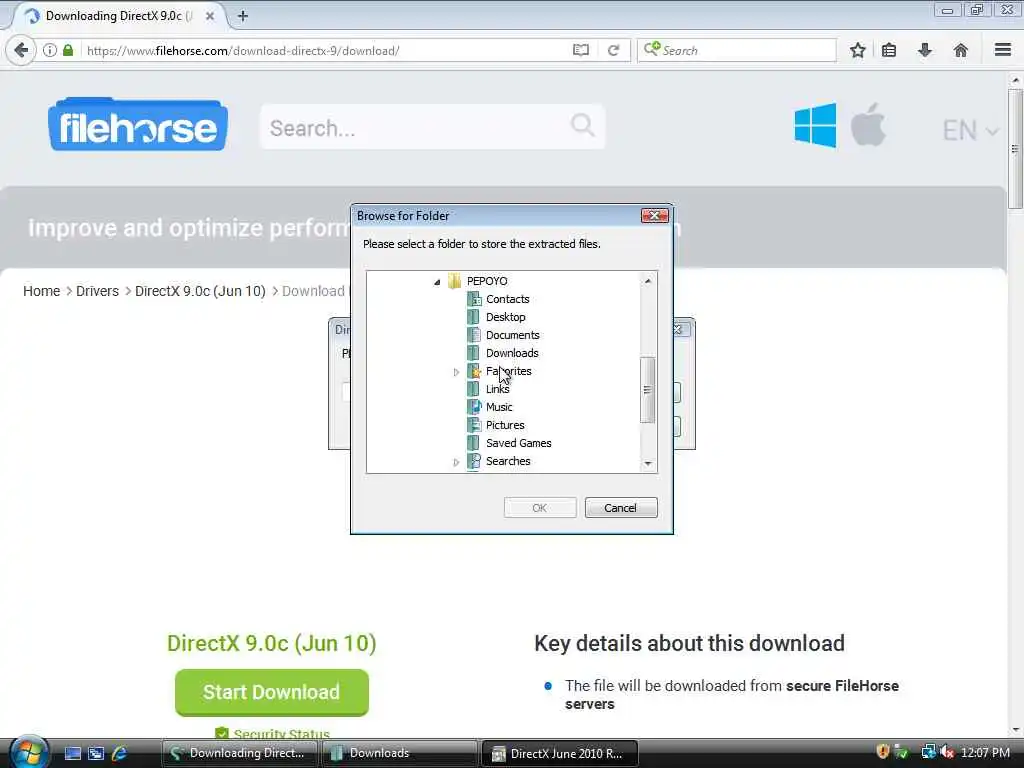The image size is (1024, 768).
Task: Open the EN language dropdown
Action: pos(970,130)
